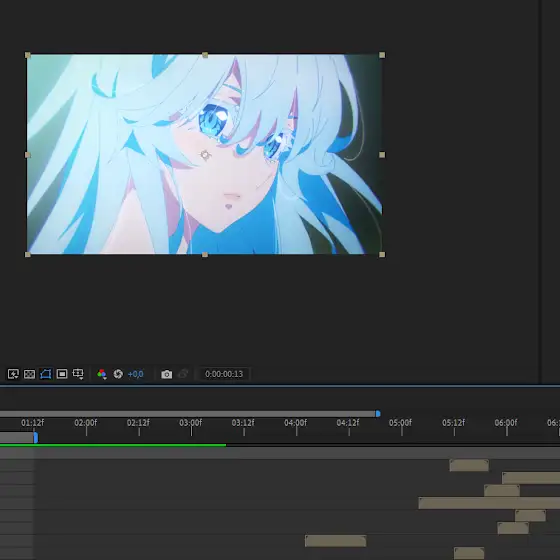
Task: Click the blue work area end handle
Action: point(378,414)
